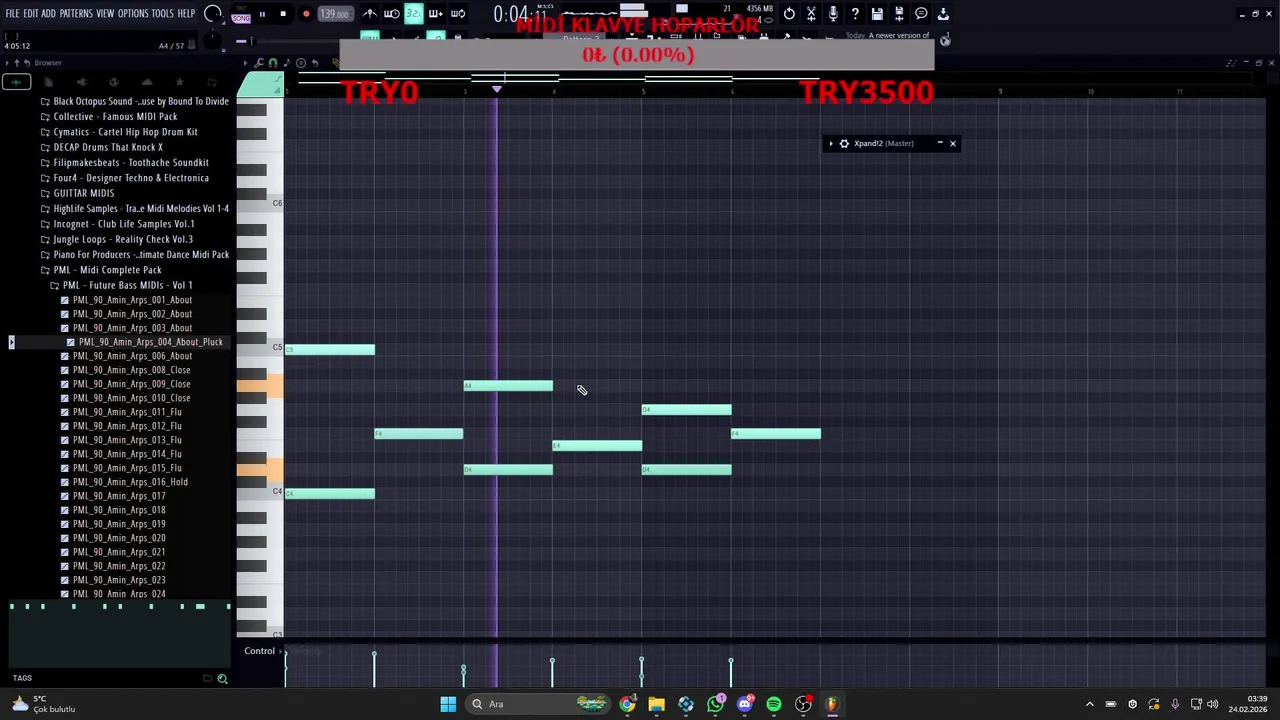Click the question mark help icon
Screen dimensions: 1280x720
pos(855,14)
